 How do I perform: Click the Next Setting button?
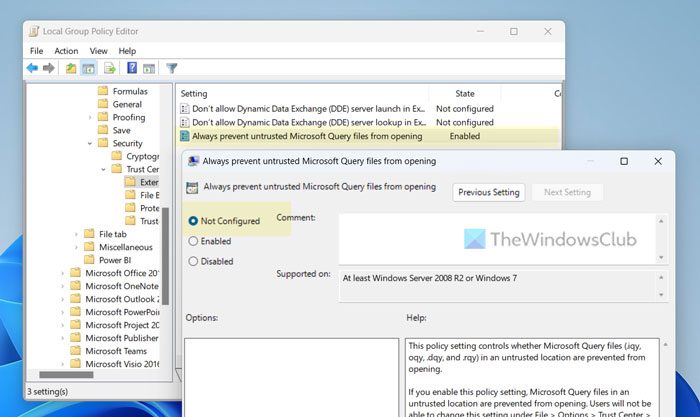(x=567, y=192)
